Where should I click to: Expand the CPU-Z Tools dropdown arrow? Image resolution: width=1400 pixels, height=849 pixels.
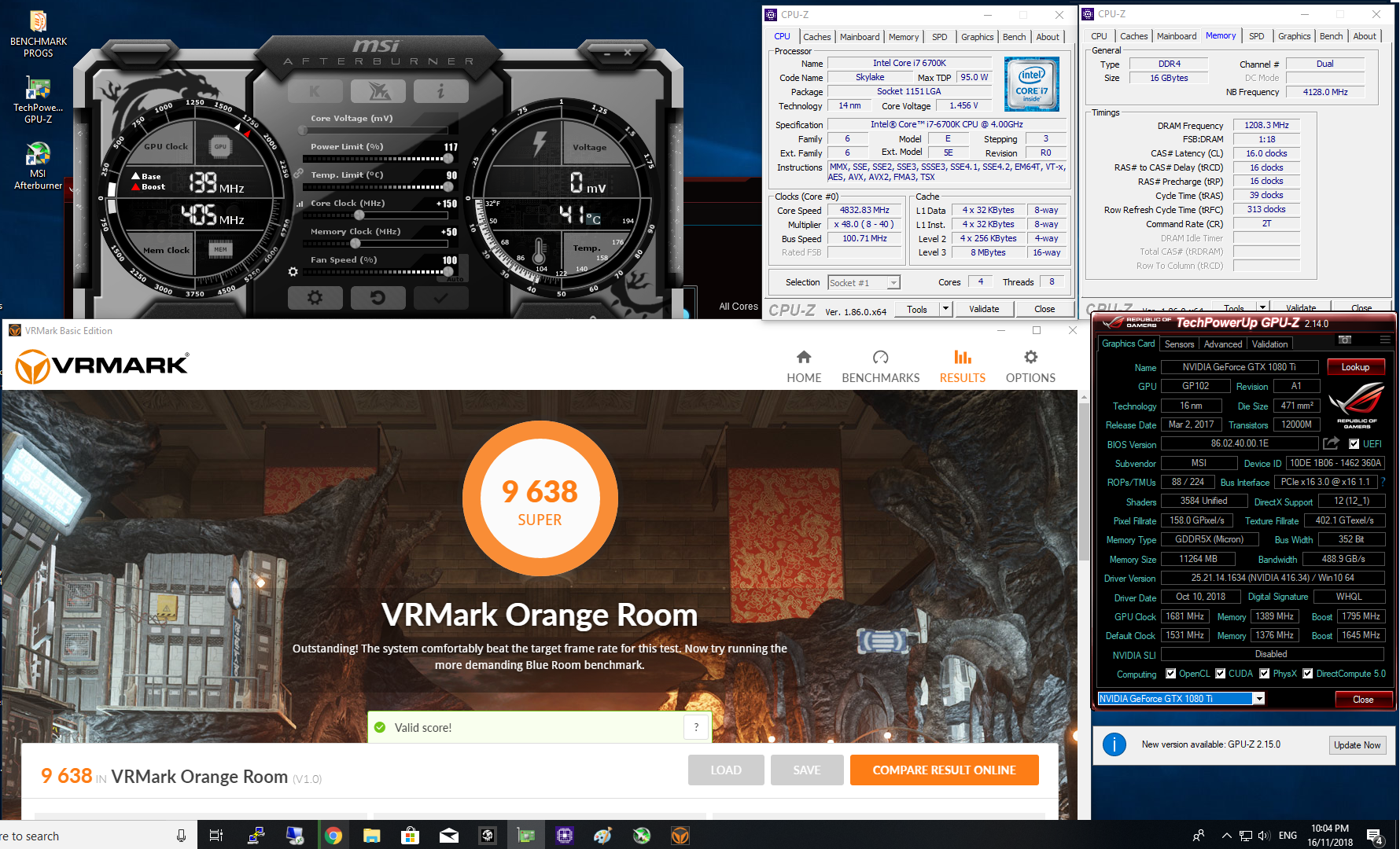[946, 309]
